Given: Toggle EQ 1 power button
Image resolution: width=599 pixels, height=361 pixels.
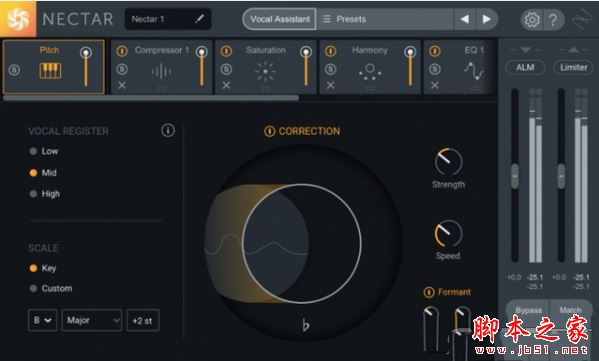Looking at the screenshot, I should (435, 51).
